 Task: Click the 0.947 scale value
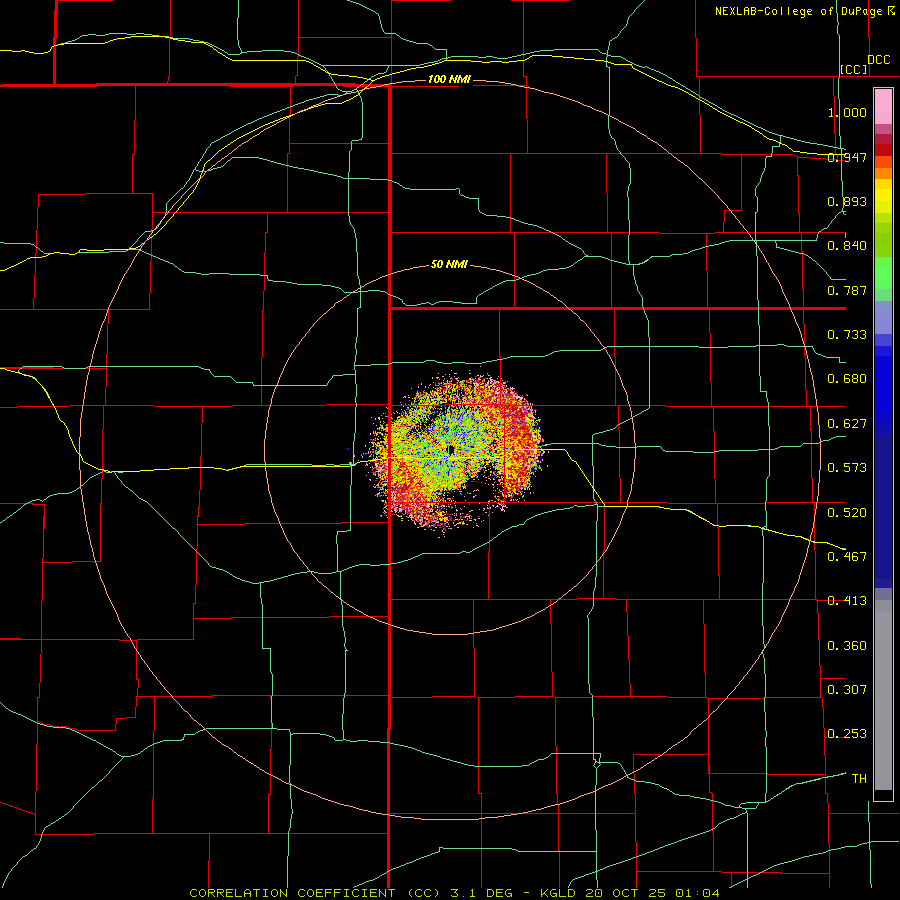[847, 157]
